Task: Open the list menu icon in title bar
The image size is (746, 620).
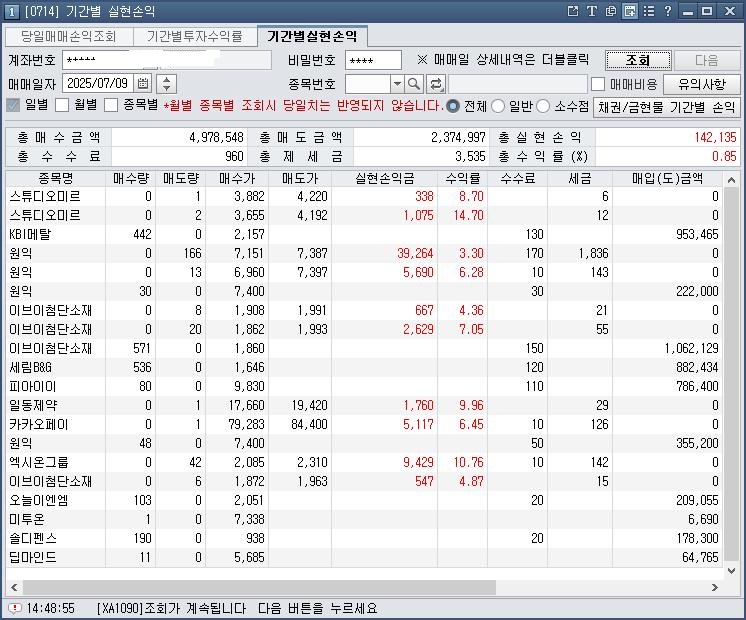Action: click(649, 11)
